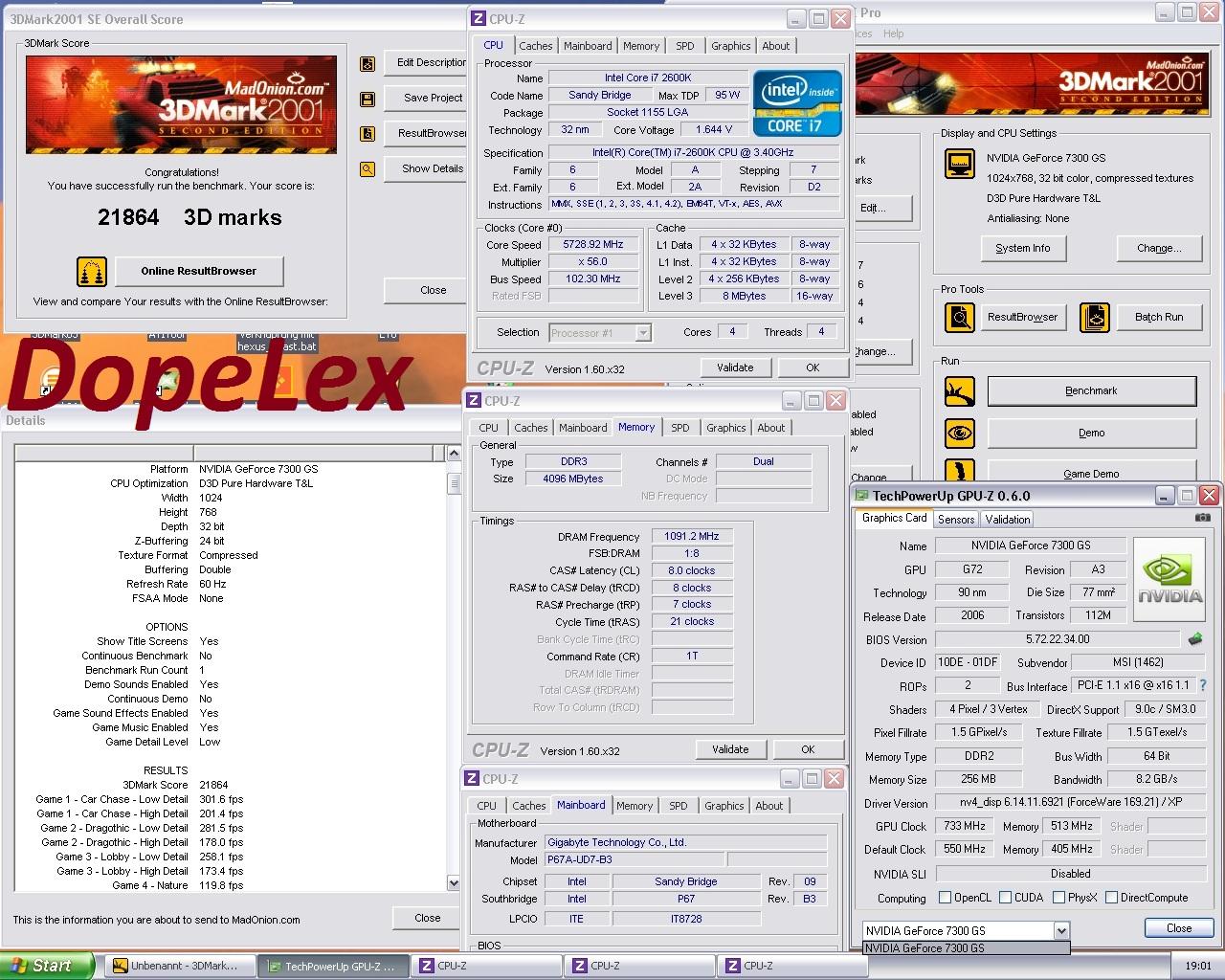The height and width of the screenshot is (980, 1225).
Task: Switch to the SPD tab in top CPU-Z window
Action: (x=685, y=46)
